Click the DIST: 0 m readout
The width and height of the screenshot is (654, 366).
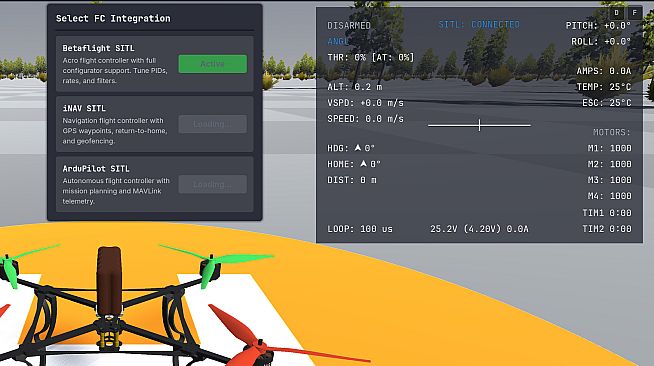[x=352, y=180]
